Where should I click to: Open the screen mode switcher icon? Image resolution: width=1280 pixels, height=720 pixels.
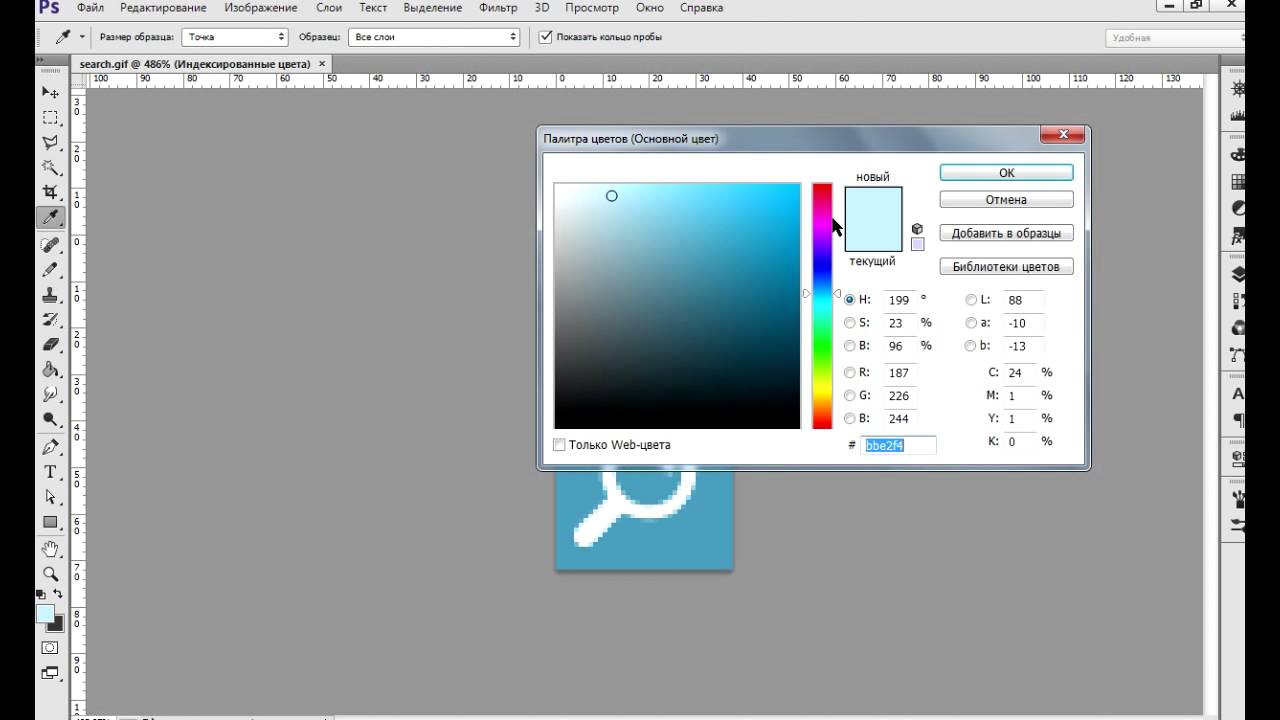(50, 673)
